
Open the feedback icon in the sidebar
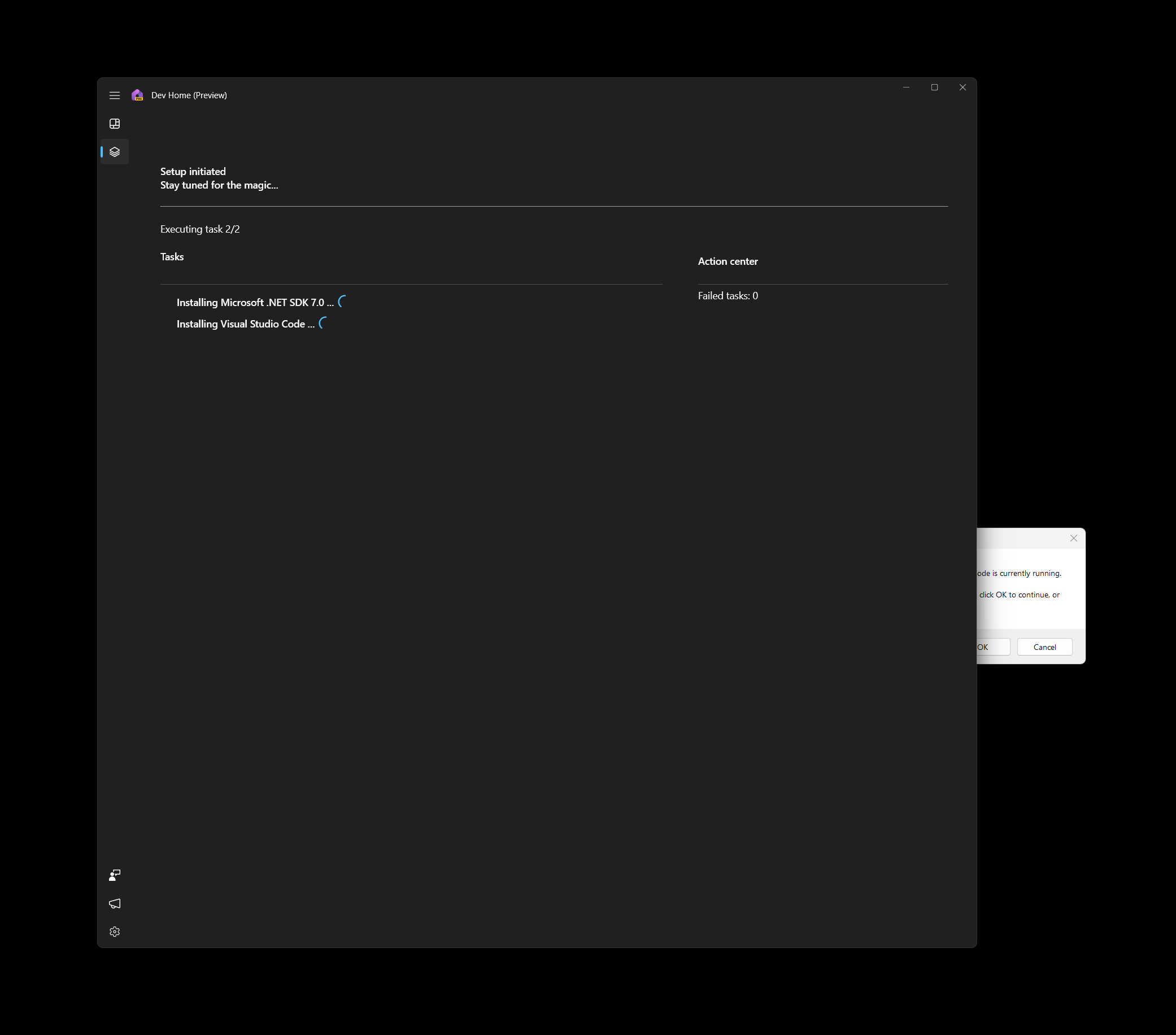pos(115,875)
